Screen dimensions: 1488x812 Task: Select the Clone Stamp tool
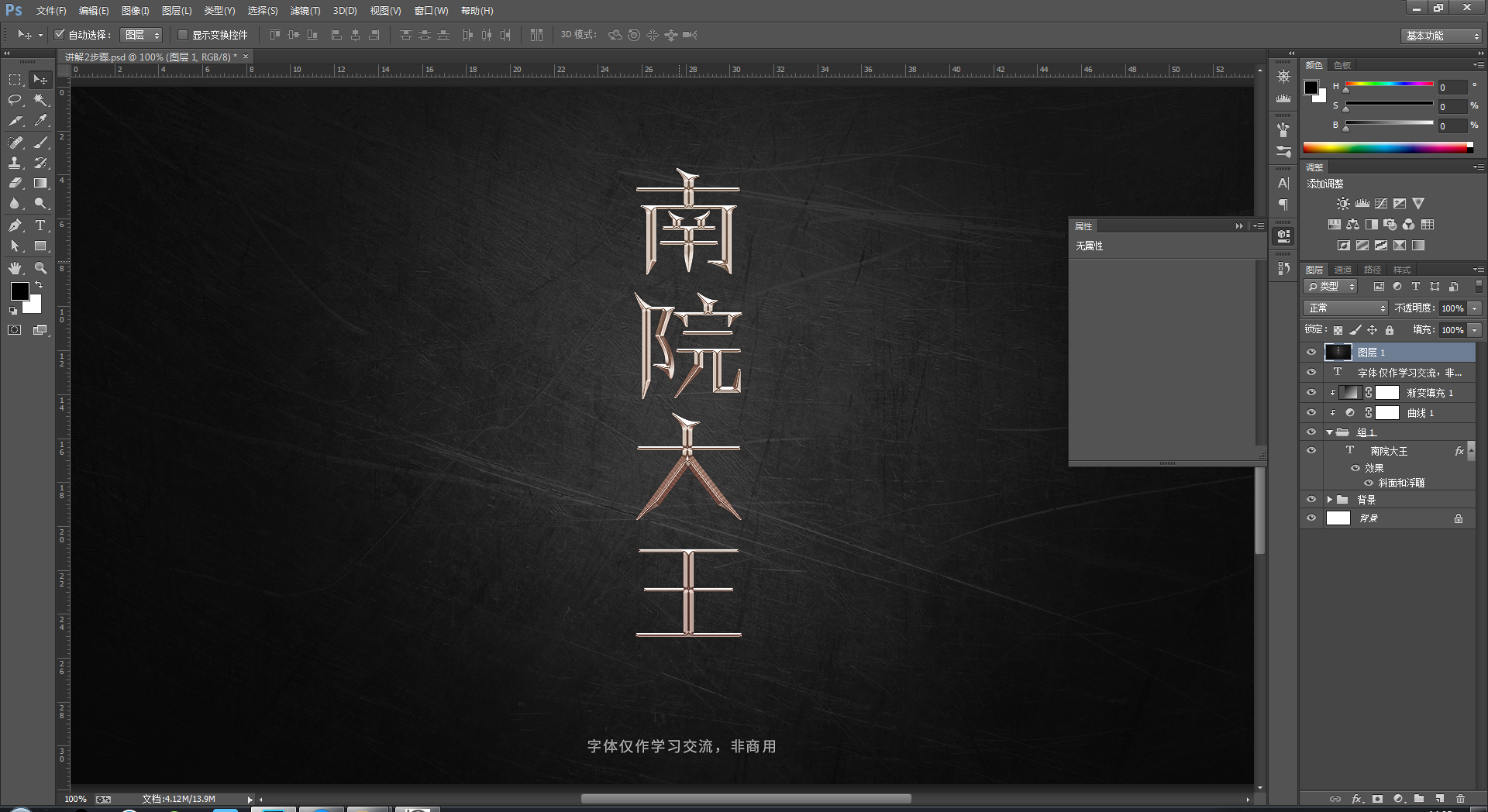[15, 163]
